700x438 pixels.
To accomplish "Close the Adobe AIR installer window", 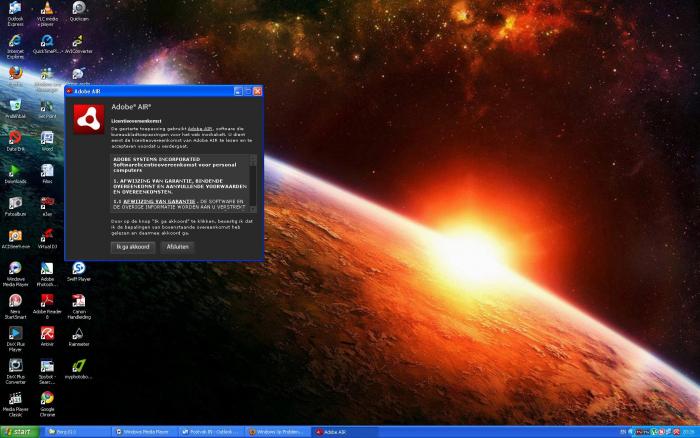I will [258, 91].
